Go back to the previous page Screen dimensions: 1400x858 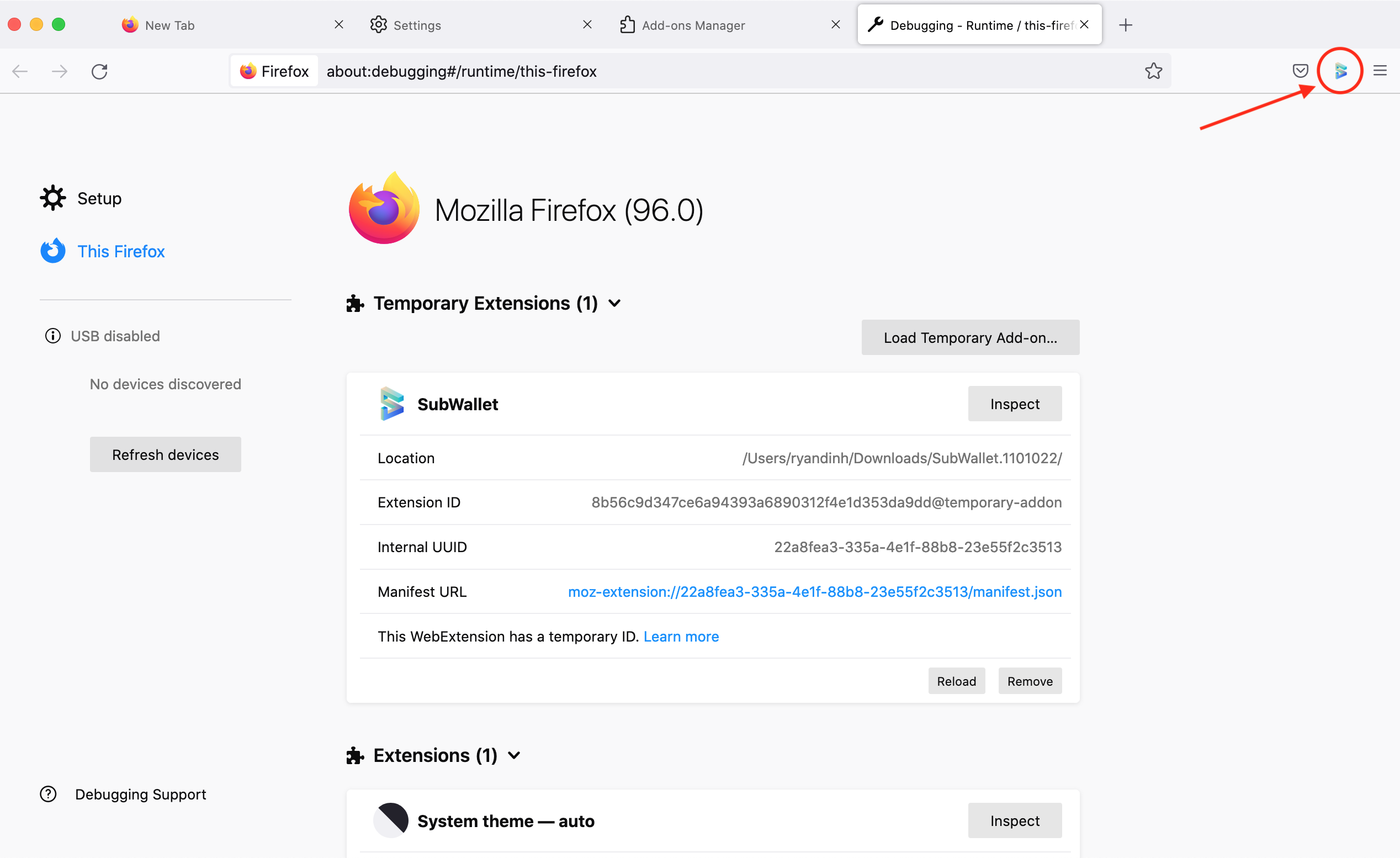20,71
